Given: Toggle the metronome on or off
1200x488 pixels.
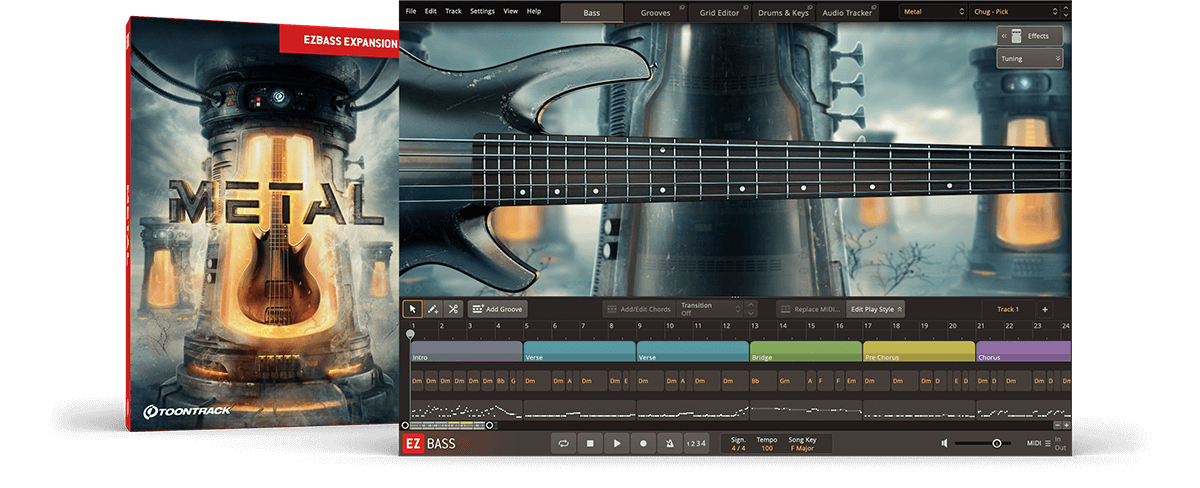Looking at the screenshot, I should tap(669, 443).
